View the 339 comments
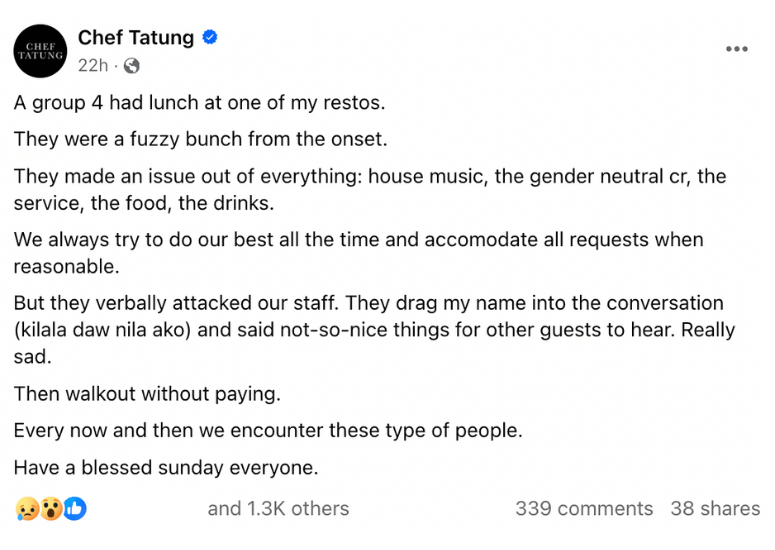 click(584, 508)
